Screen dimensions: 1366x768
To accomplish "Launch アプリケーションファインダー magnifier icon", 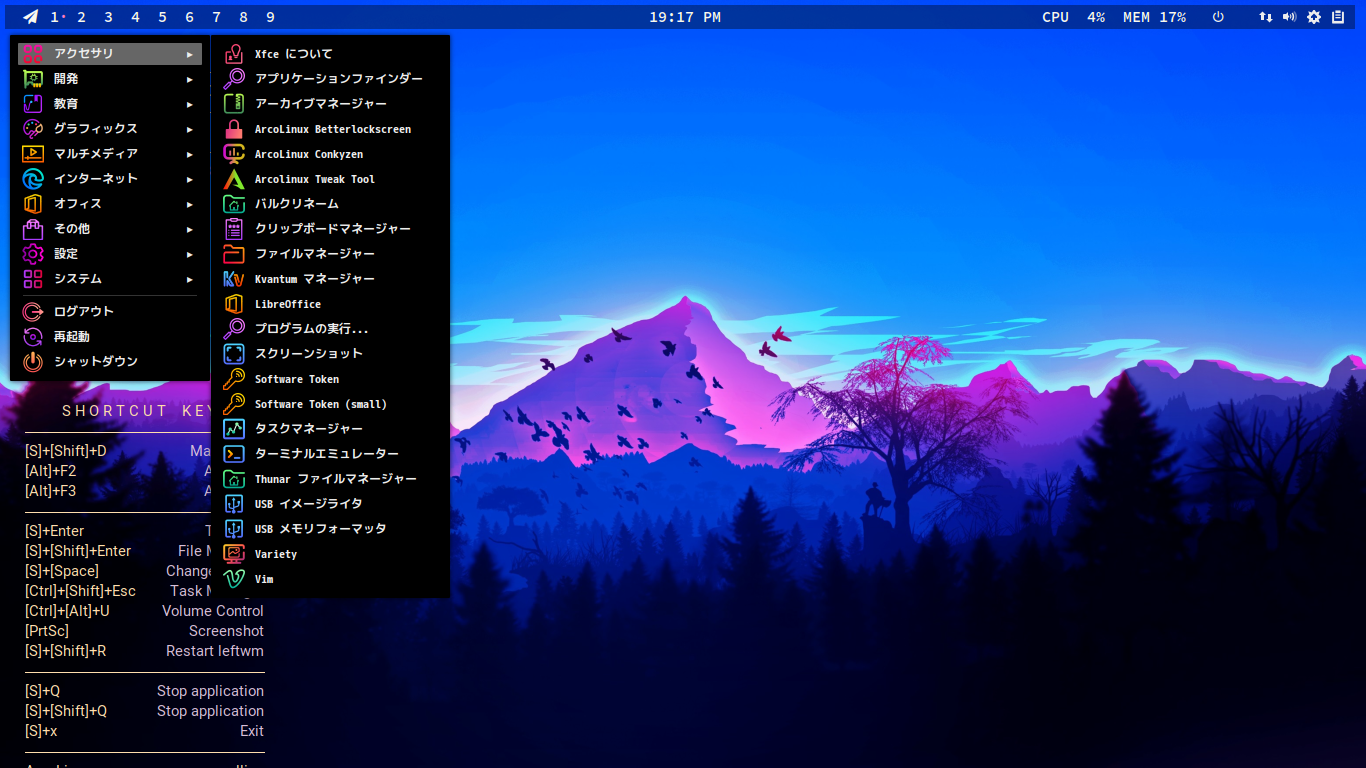I will 234,79.
